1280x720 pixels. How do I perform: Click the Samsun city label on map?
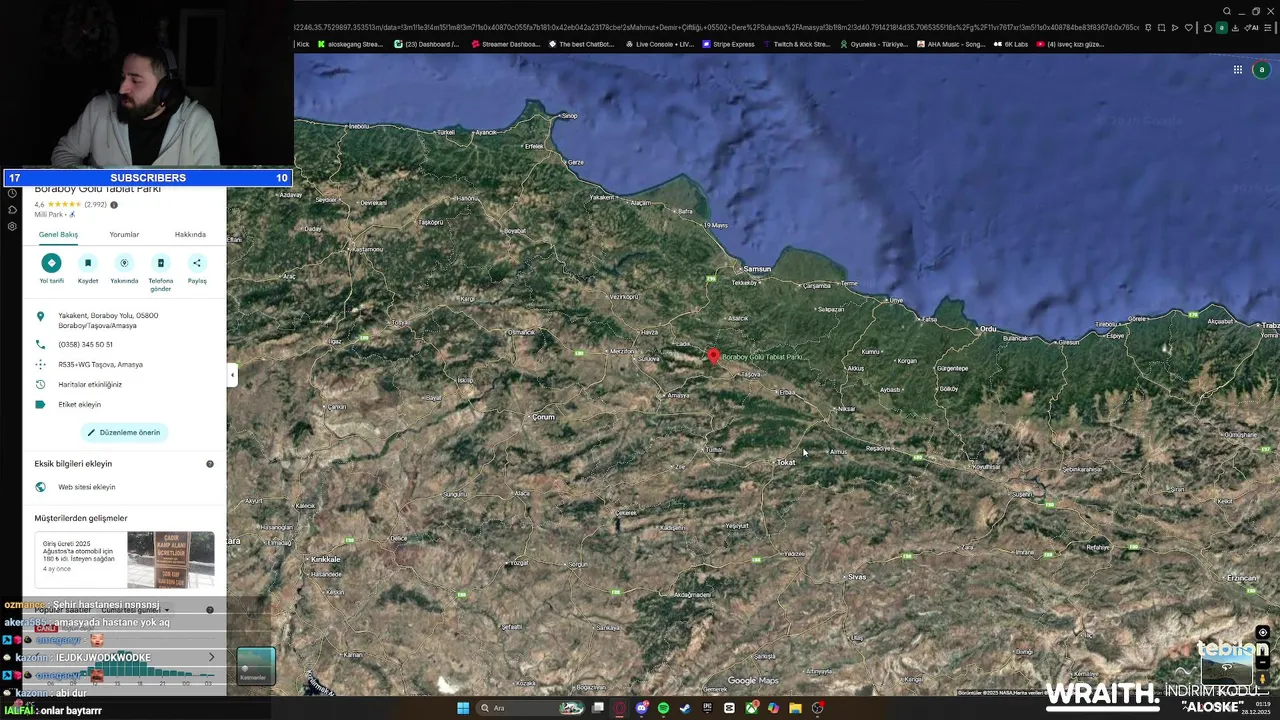click(x=757, y=269)
